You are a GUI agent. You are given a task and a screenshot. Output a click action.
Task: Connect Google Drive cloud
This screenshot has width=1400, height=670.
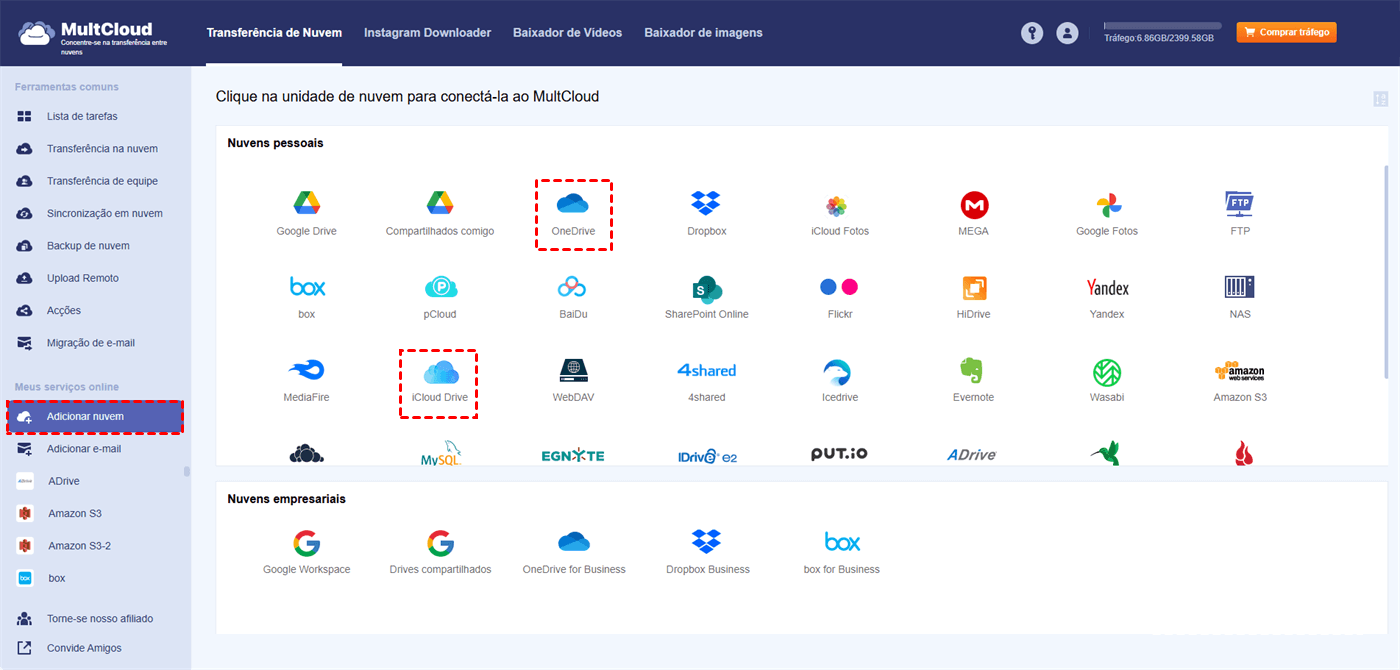(x=306, y=213)
